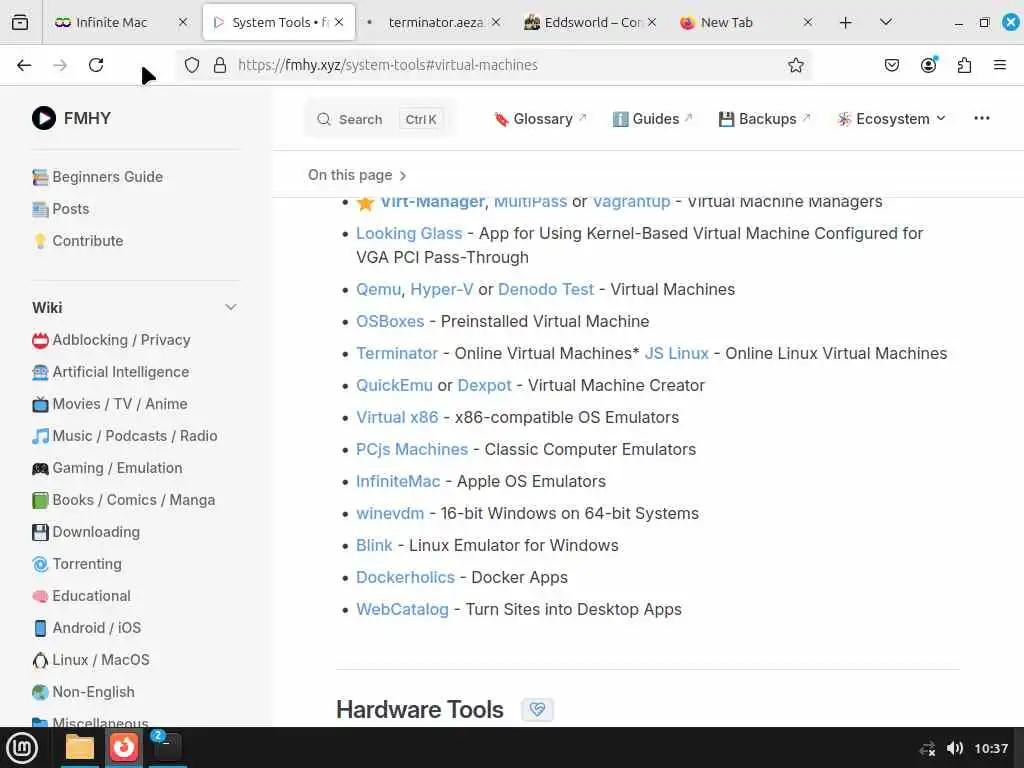Image resolution: width=1024 pixels, height=768 pixels.
Task: Click the FMHY logo icon
Action: [44, 118]
